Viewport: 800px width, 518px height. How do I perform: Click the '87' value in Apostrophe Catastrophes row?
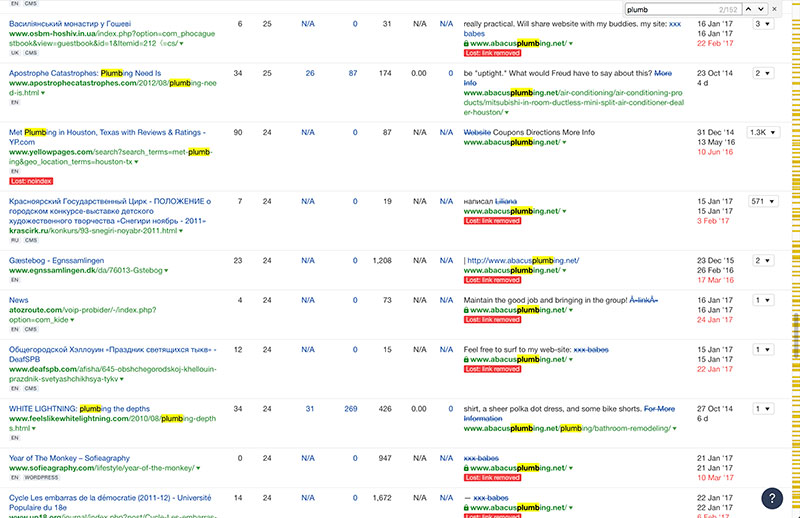point(353,73)
